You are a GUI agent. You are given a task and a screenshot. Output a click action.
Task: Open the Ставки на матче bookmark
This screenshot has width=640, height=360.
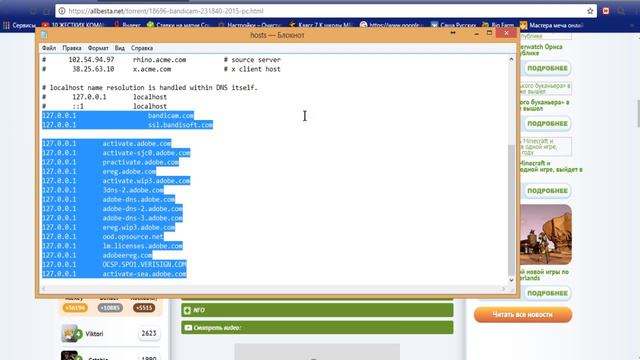pyautogui.click(x=178, y=25)
